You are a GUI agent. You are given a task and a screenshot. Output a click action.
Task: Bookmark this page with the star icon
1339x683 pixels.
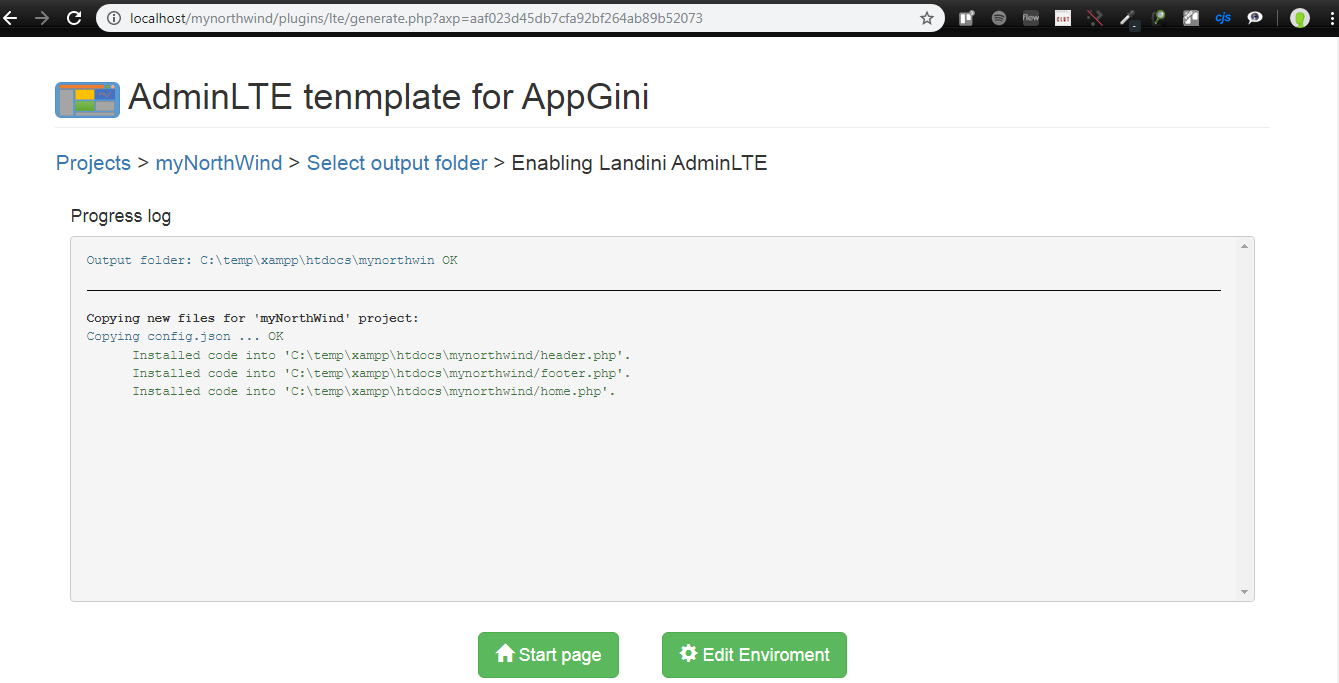927,18
